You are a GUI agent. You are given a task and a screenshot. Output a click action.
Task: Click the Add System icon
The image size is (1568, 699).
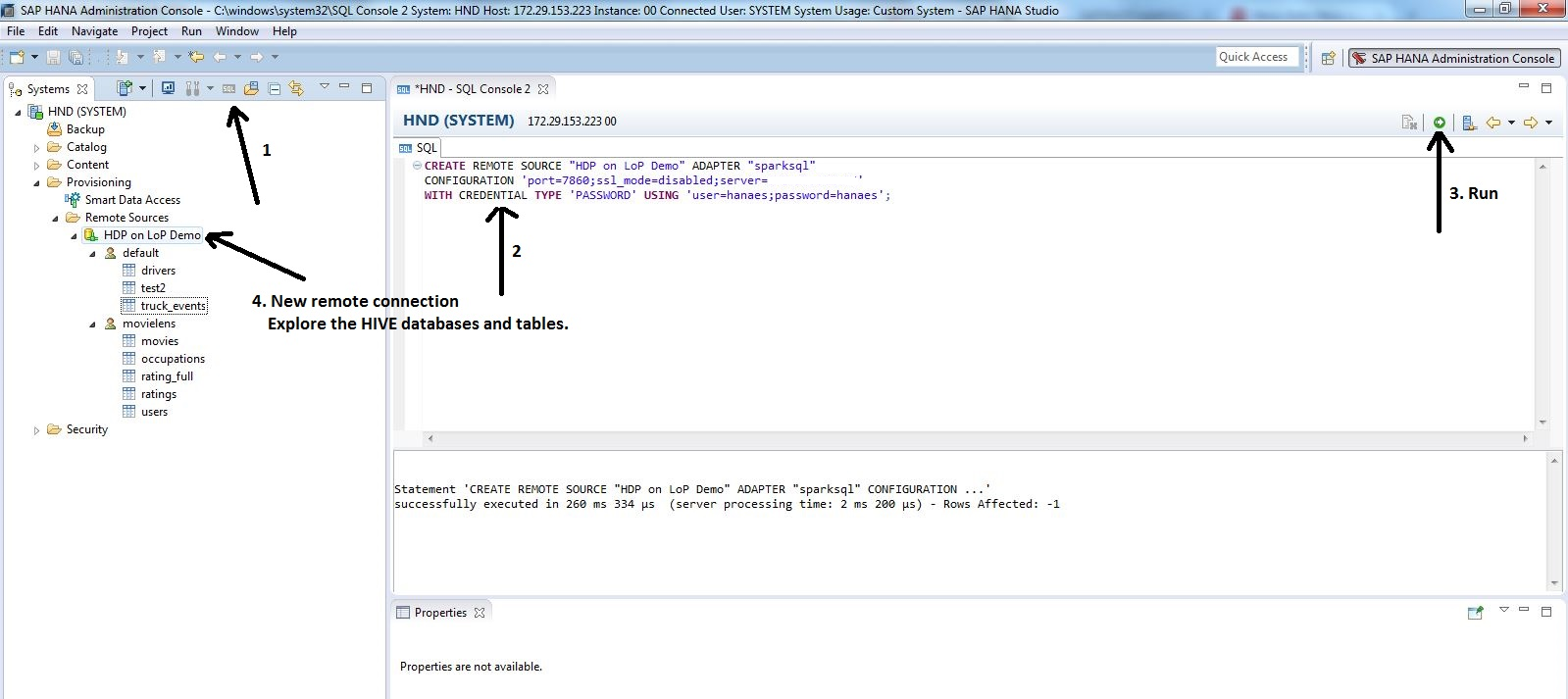[125, 88]
